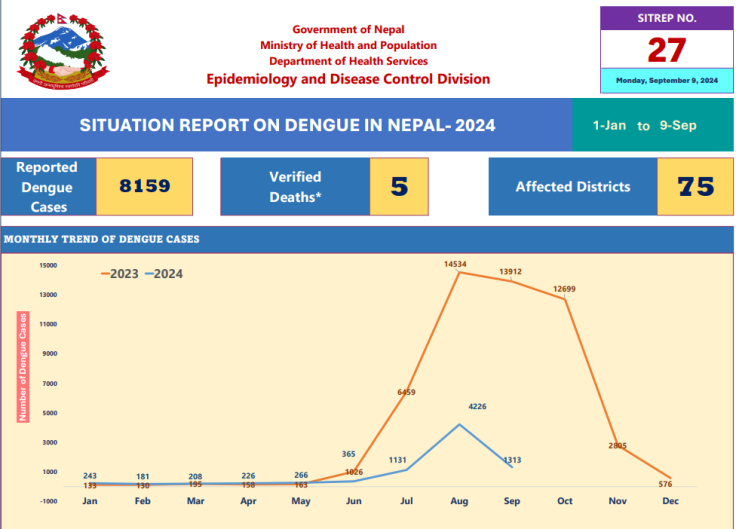Click the Sep x-axis label
Viewport: 736px width, 529px height.
coord(512,501)
